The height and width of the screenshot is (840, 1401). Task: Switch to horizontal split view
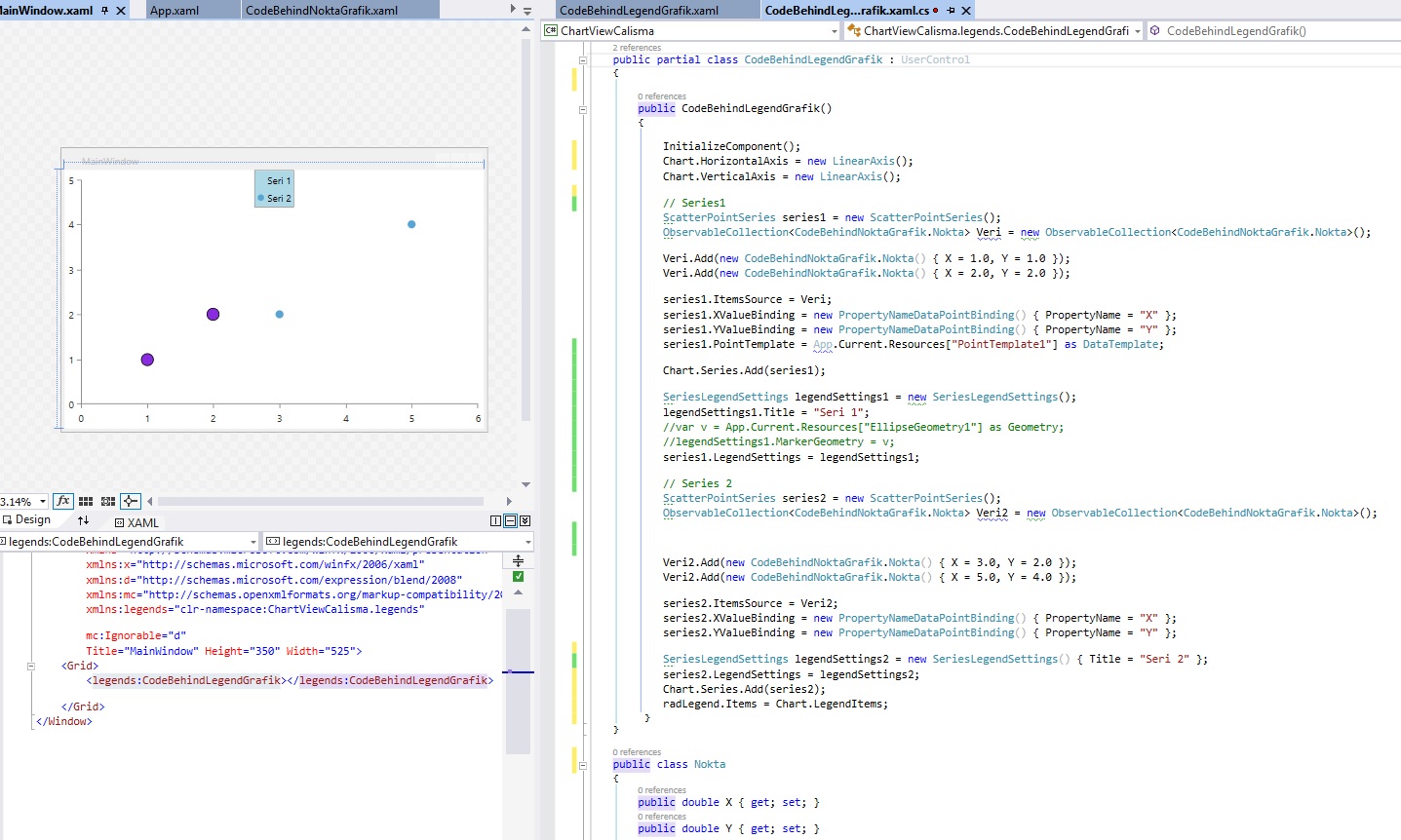tap(510, 521)
